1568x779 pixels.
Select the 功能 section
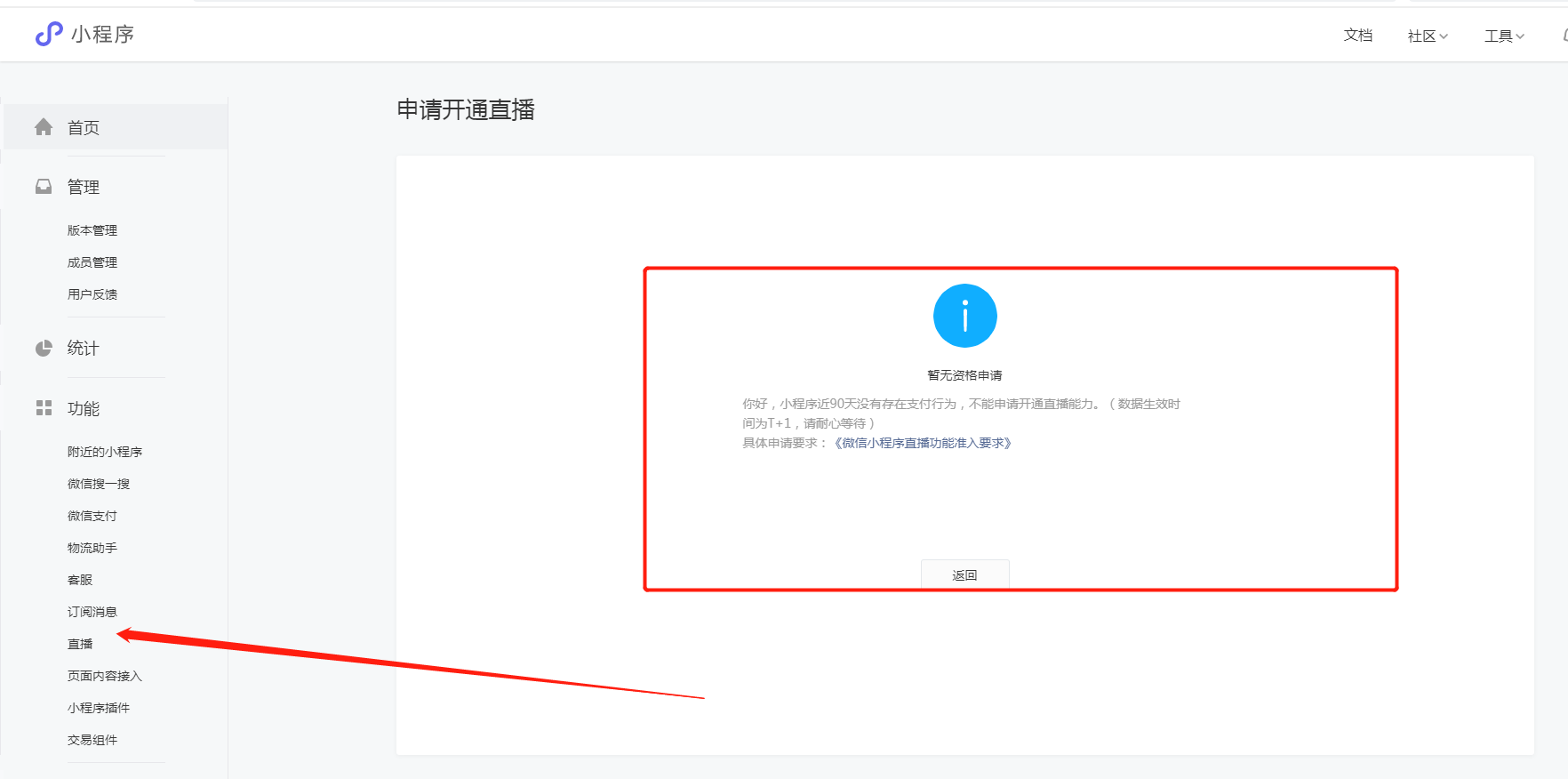point(84,408)
